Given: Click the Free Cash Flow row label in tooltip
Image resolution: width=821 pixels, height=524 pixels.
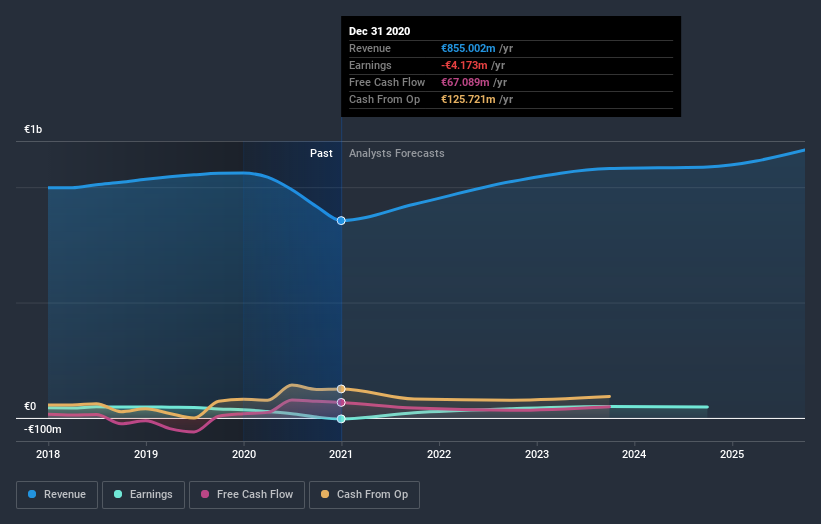Looking at the screenshot, I should pyautogui.click(x=387, y=82).
